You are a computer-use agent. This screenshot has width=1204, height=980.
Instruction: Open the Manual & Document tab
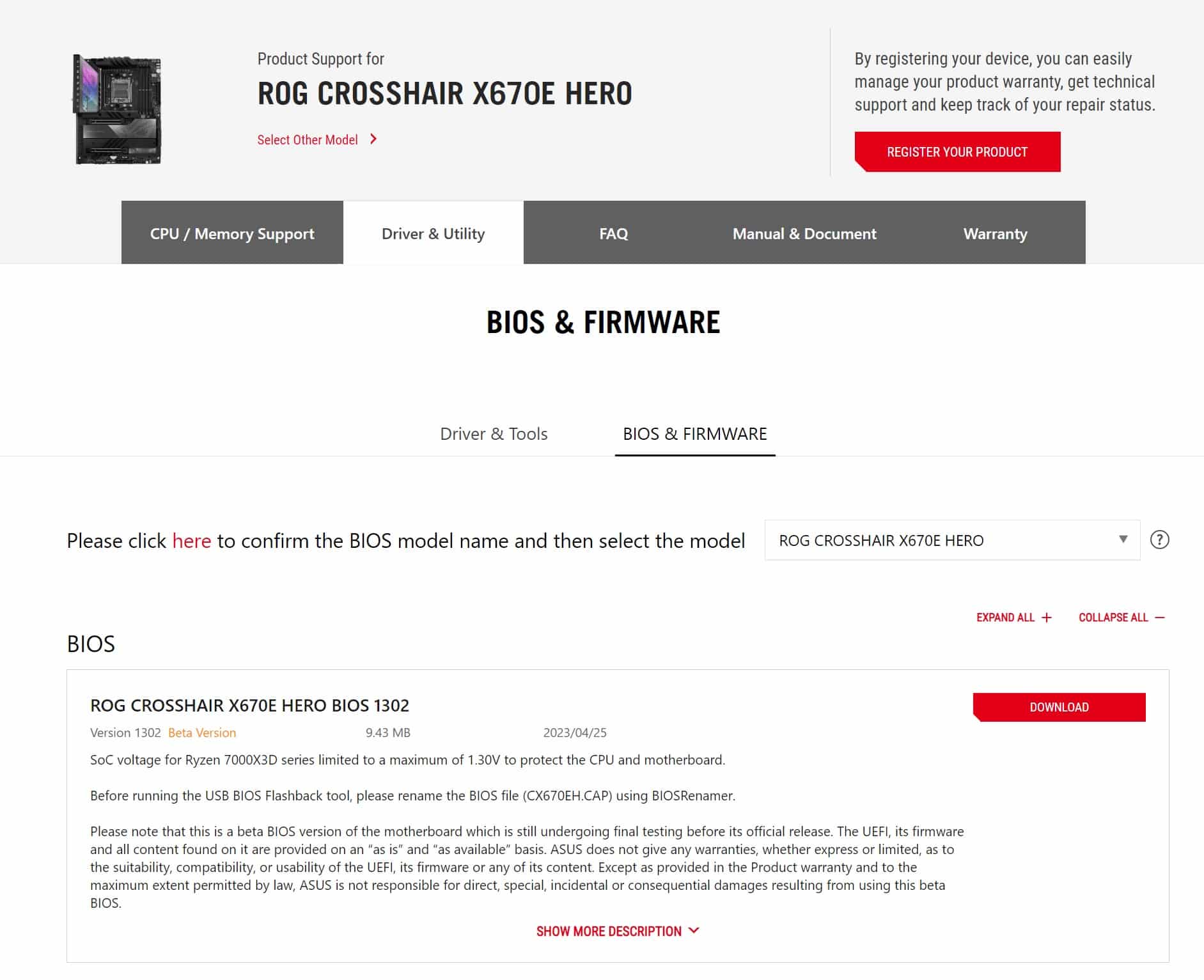(x=804, y=233)
